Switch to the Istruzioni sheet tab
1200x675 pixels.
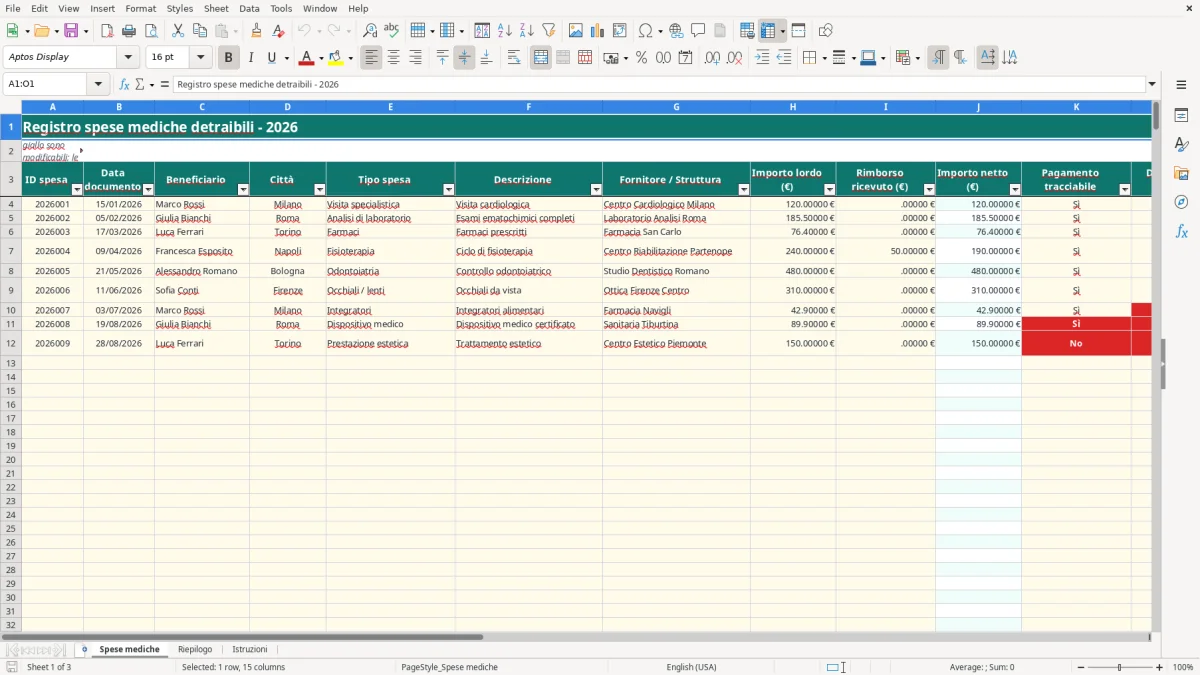pos(250,649)
